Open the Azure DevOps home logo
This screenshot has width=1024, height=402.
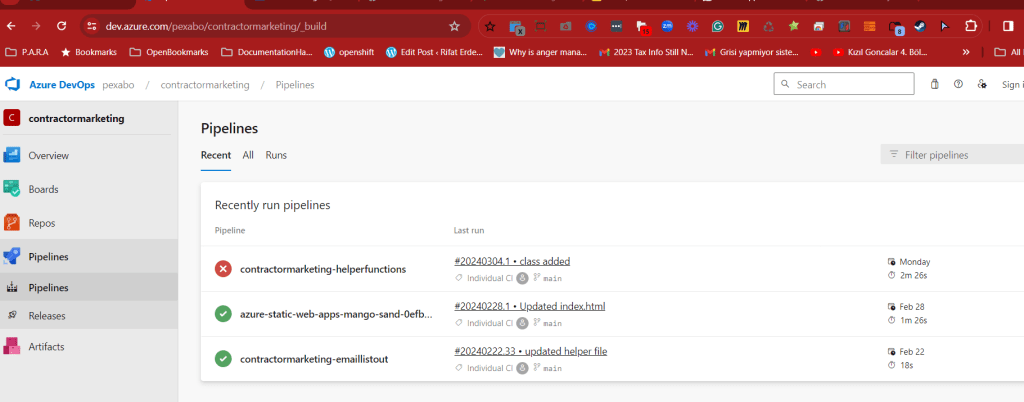tap(12, 85)
